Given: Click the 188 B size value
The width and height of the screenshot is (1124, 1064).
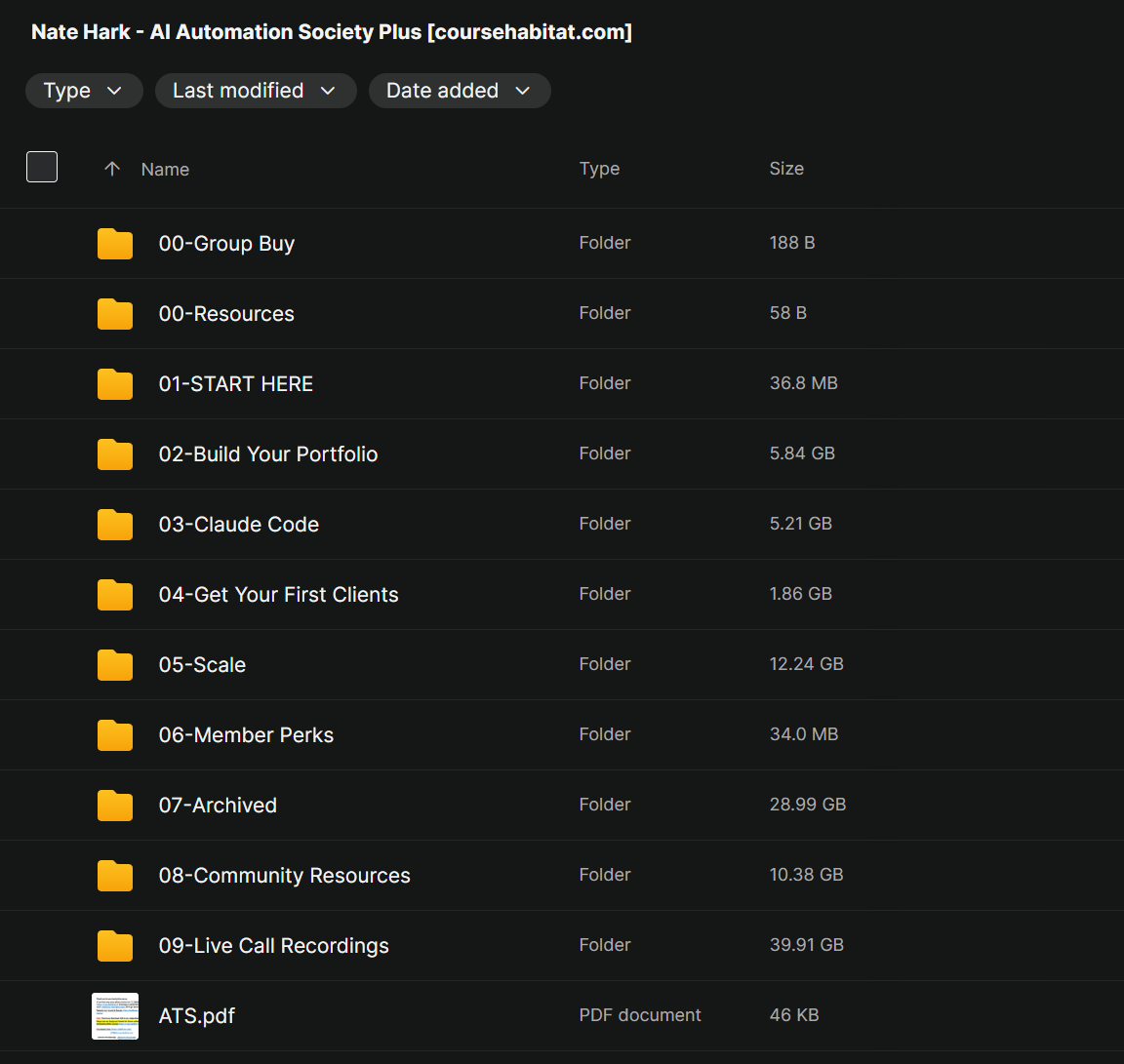Looking at the screenshot, I should point(792,243).
